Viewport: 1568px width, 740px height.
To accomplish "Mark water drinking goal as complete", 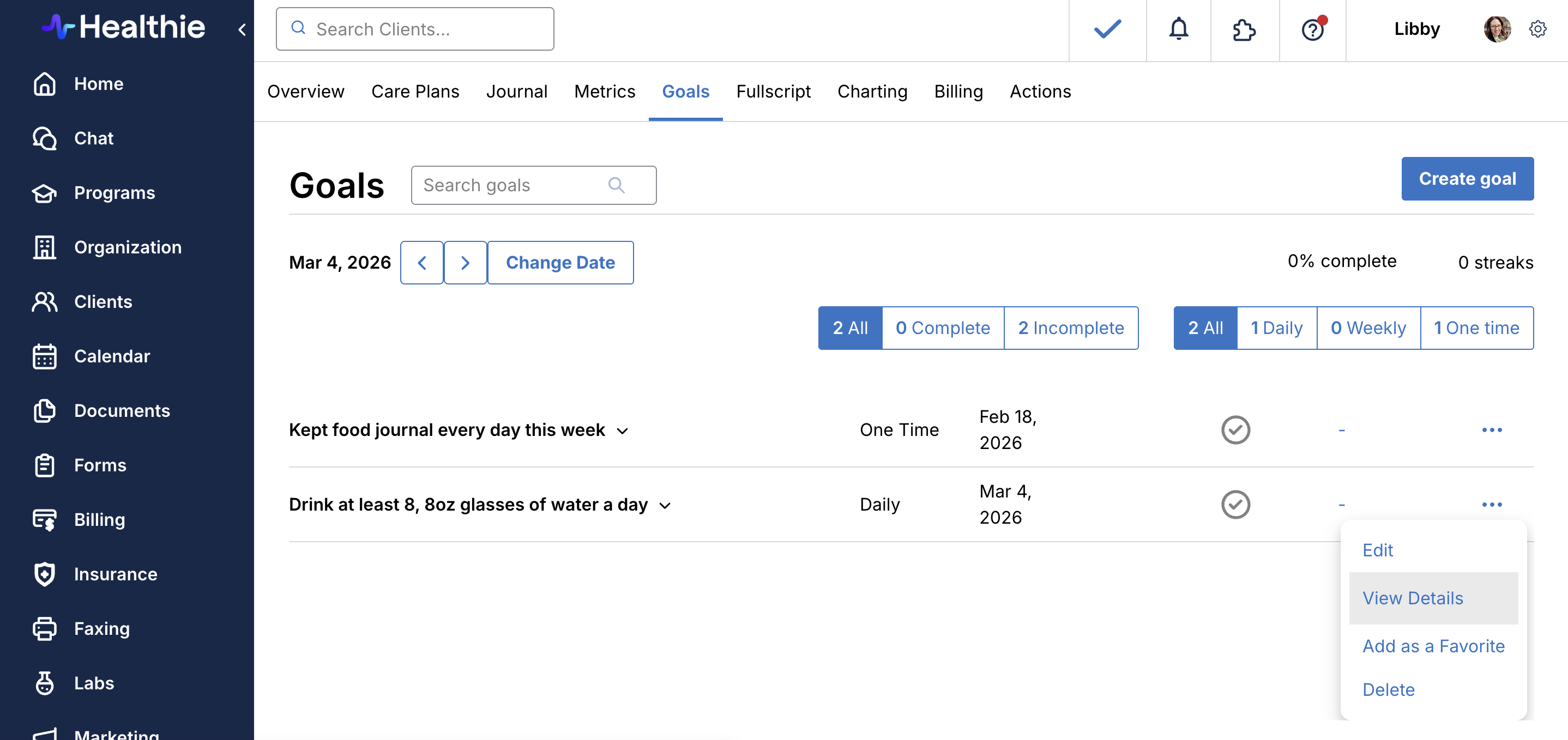I will coord(1235,505).
